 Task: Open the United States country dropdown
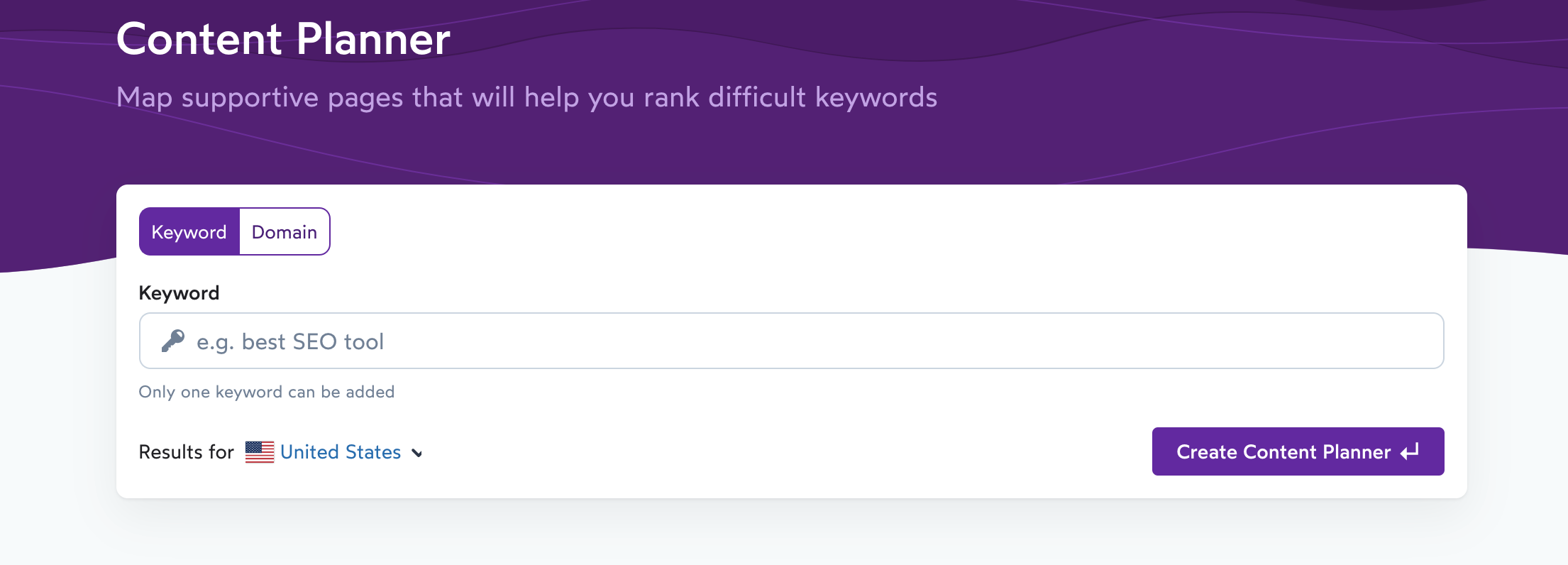click(x=341, y=452)
